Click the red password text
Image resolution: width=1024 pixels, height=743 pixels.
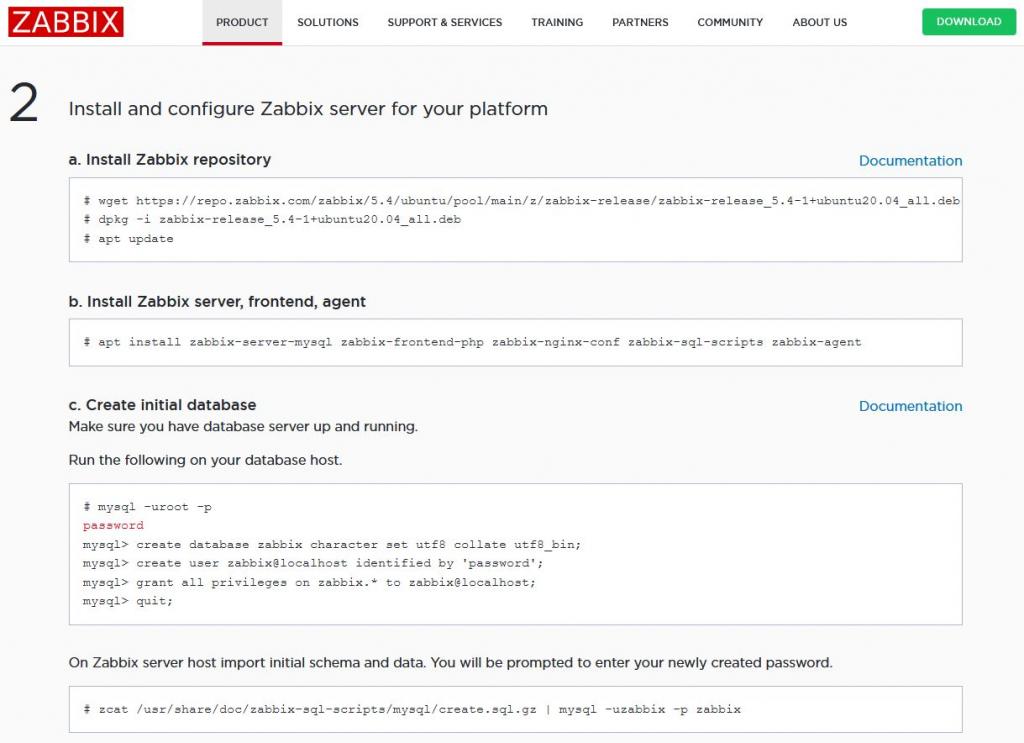[113, 526]
